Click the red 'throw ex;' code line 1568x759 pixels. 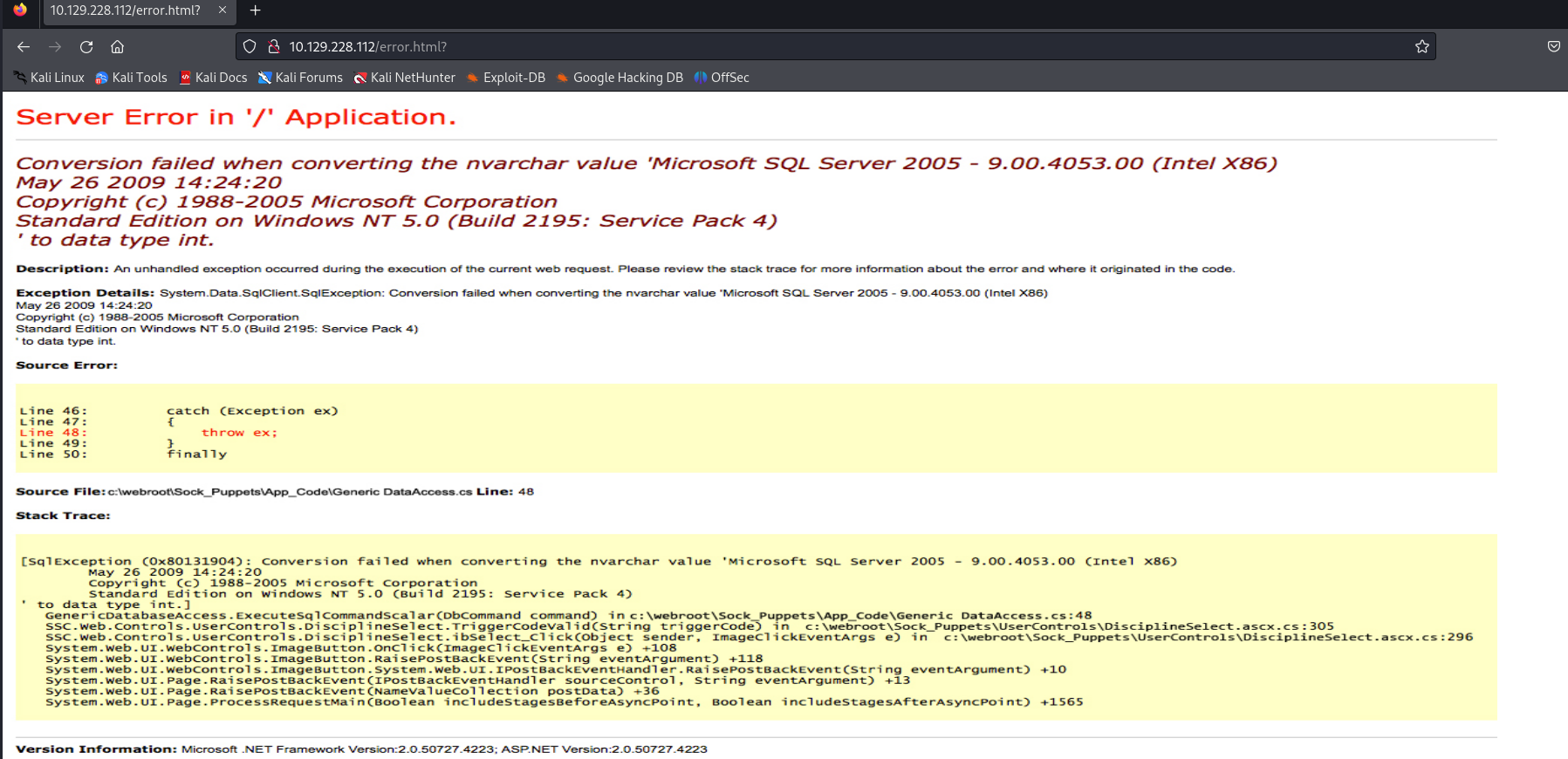239,433
